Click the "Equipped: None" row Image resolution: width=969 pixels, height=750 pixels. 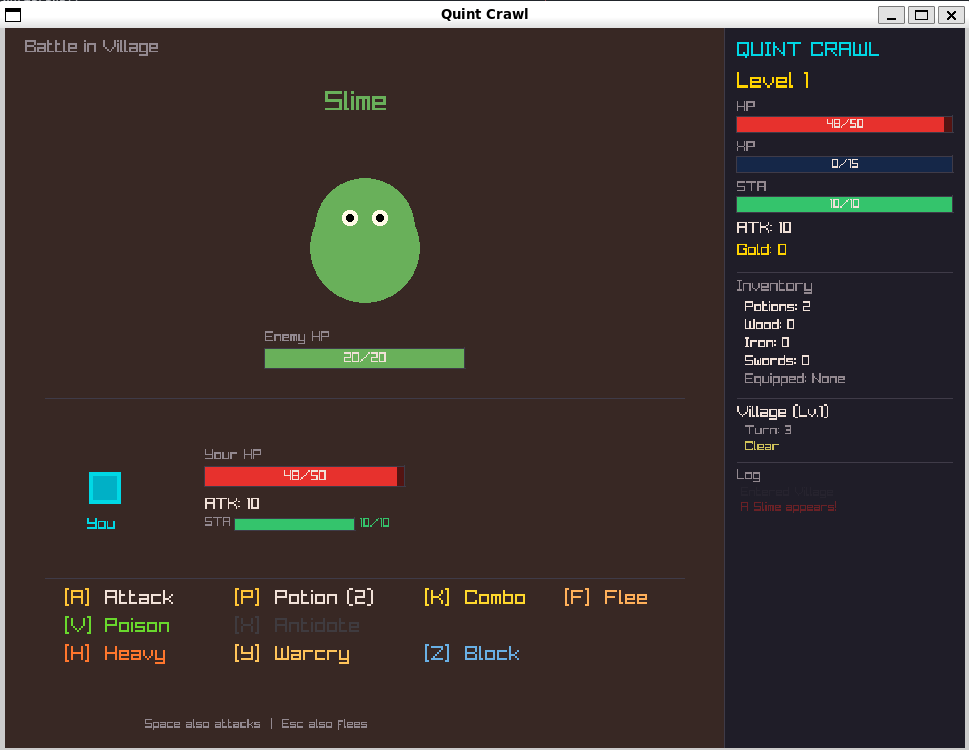coord(795,379)
